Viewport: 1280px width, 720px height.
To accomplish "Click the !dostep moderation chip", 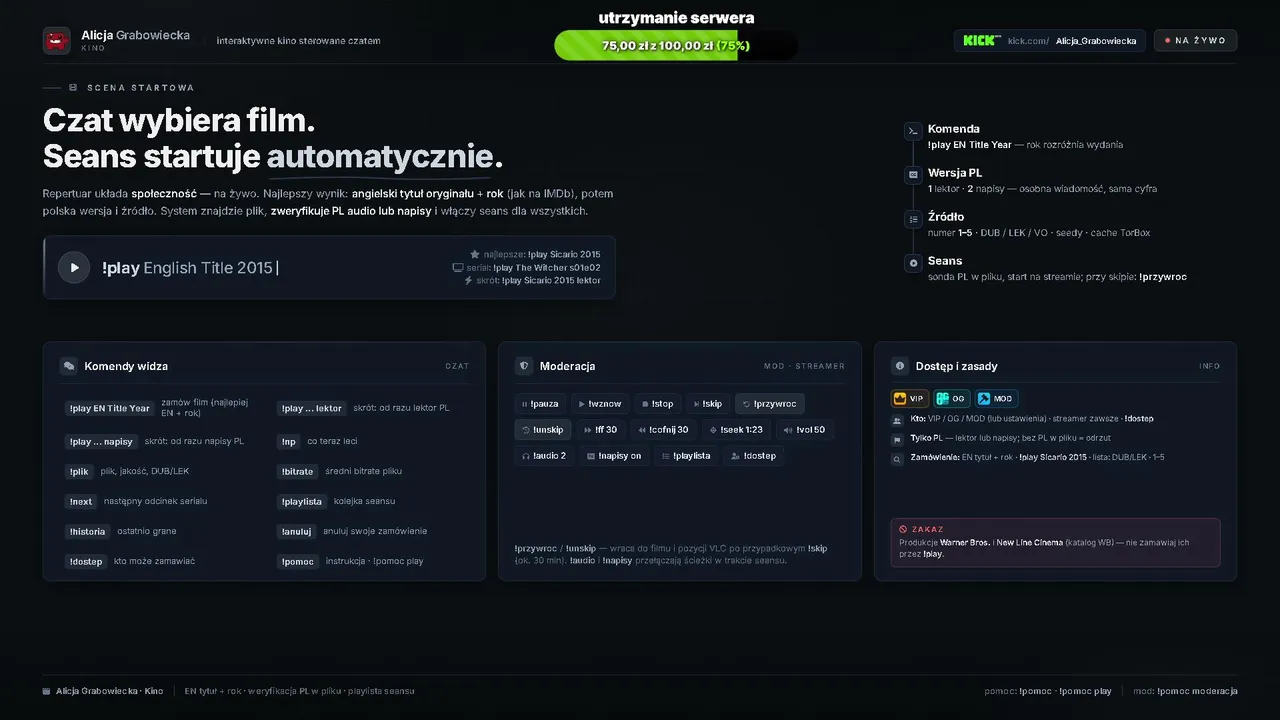I will pyautogui.click(x=753, y=455).
